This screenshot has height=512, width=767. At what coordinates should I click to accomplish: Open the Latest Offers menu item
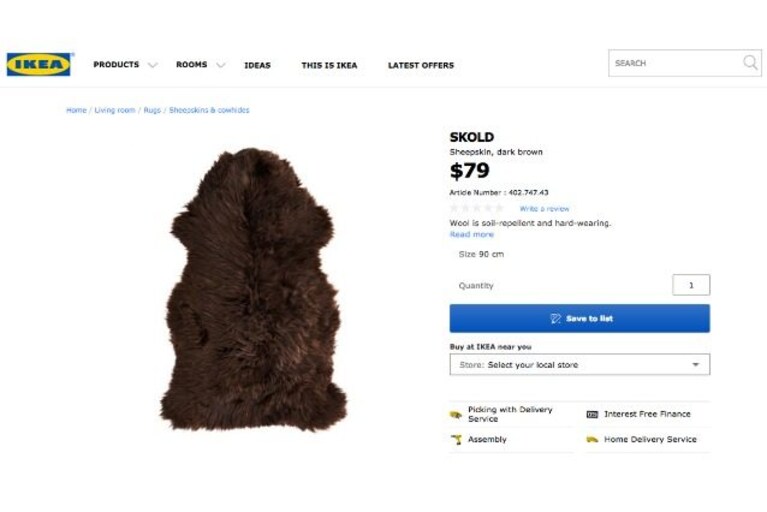click(421, 65)
